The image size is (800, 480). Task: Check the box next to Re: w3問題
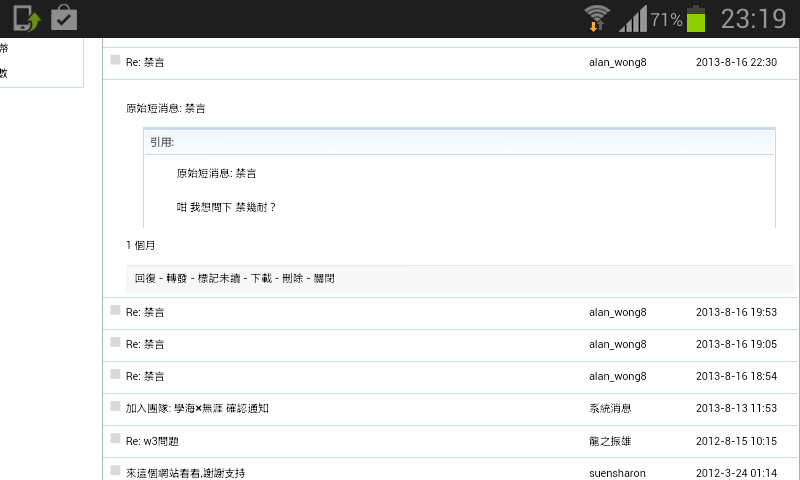[115, 438]
